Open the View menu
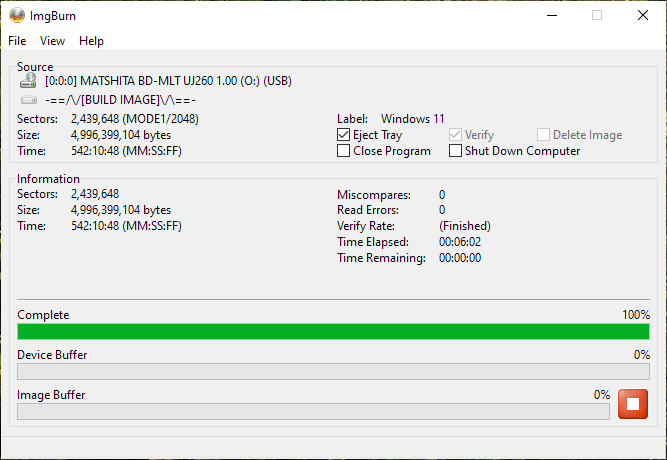Image resolution: width=667 pixels, height=460 pixels. (x=52, y=41)
